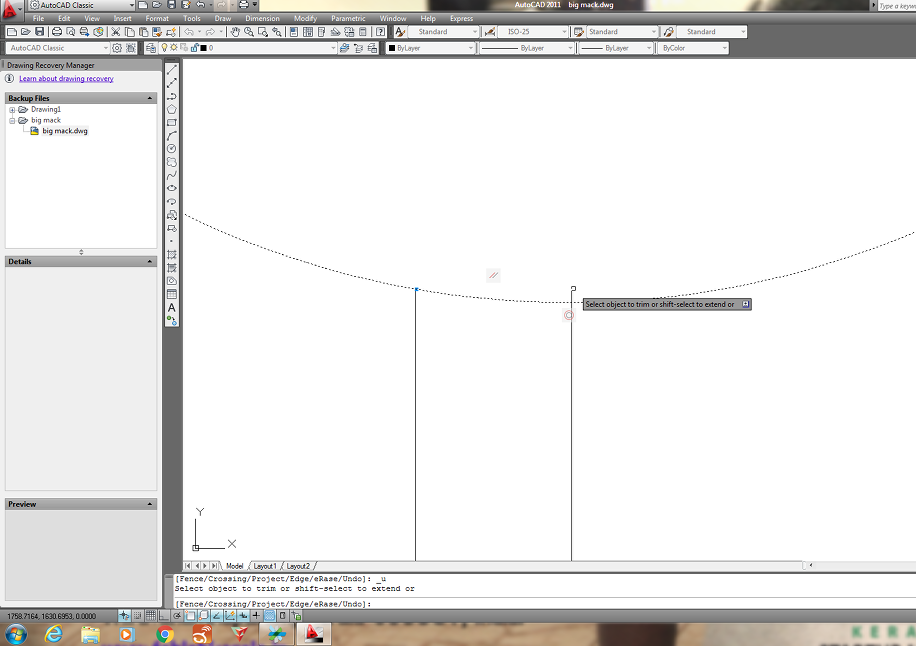Click the AutoCAD application menu button
Image resolution: width=916 pixels, height=646 pixels.
(x=10, y=9)
